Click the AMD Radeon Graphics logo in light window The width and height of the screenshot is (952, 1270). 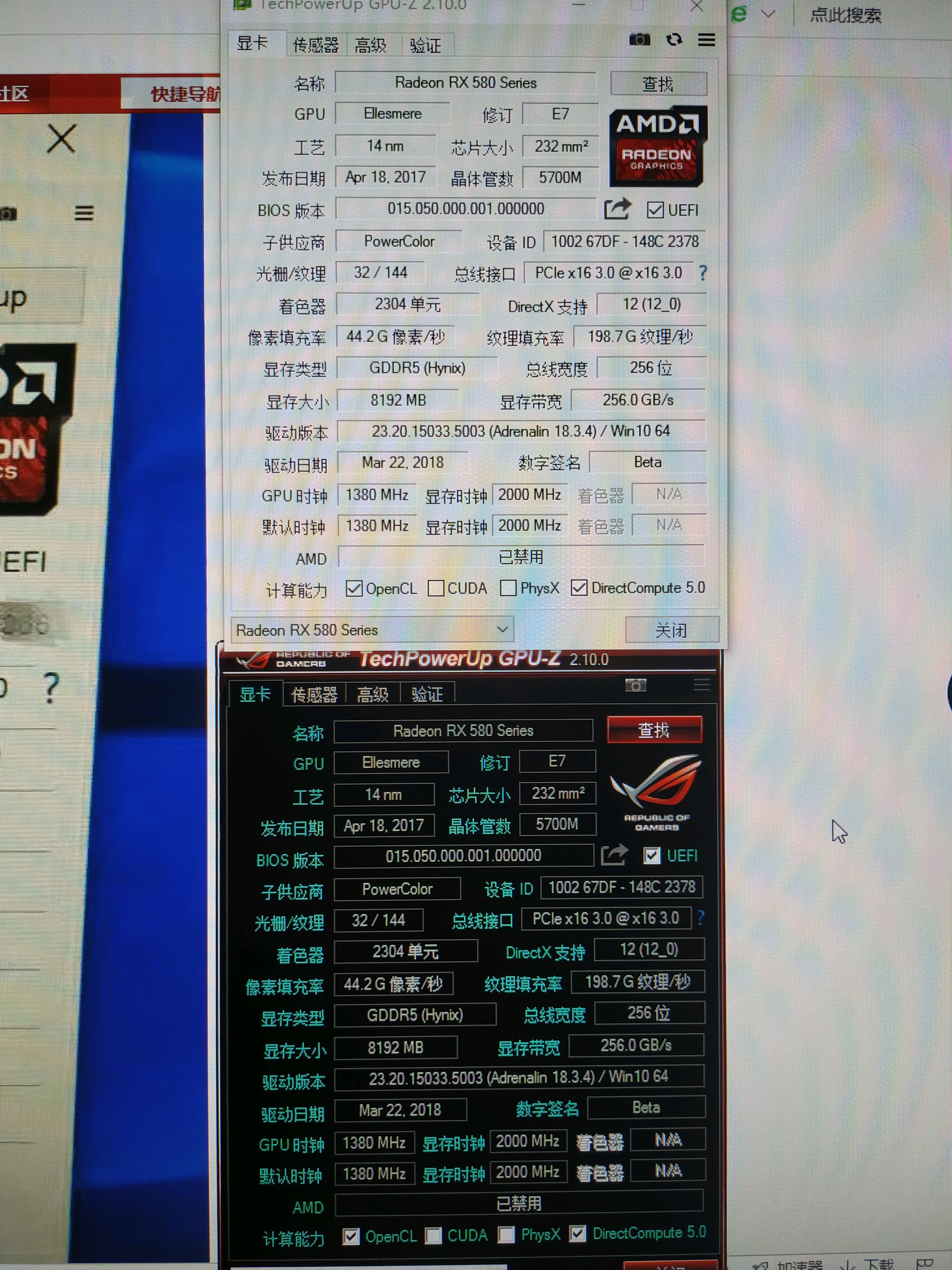coord(658,146)
